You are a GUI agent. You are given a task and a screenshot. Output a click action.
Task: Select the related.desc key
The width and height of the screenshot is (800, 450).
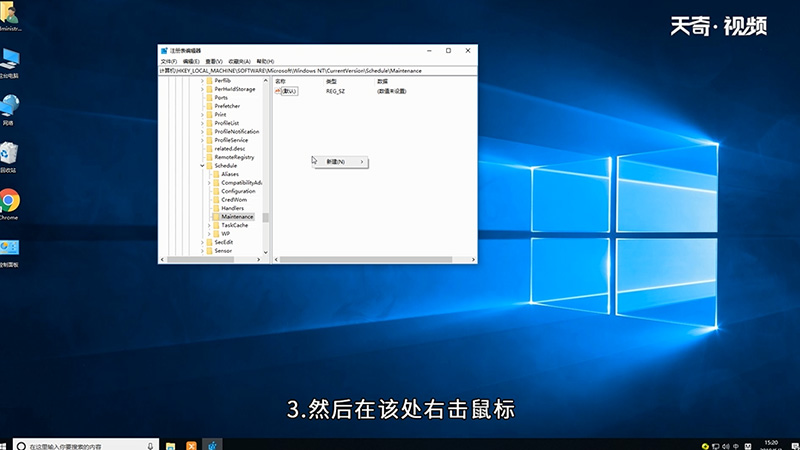[230, 148]
